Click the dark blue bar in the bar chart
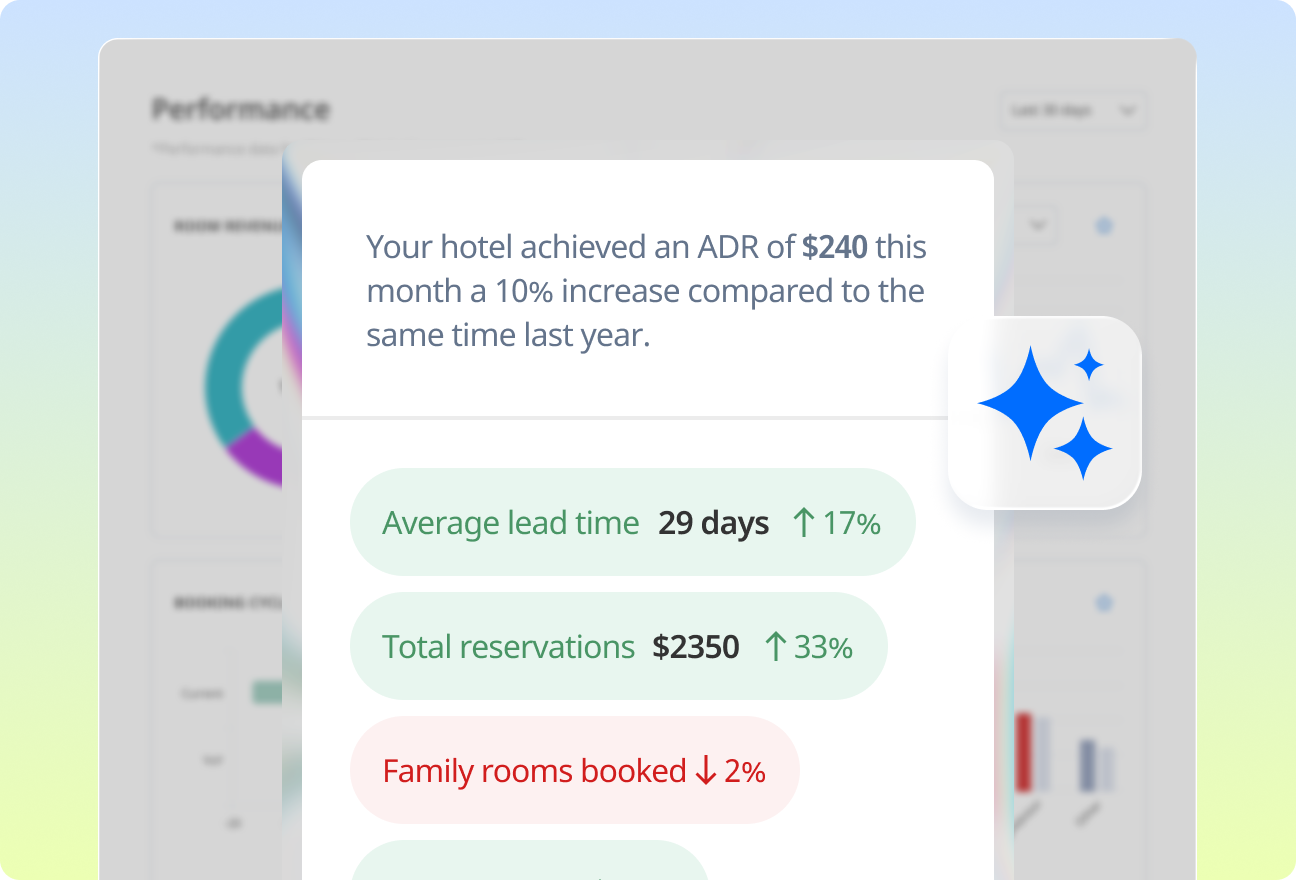This screenshot has width=1296, height=880. click(1087, 765)
